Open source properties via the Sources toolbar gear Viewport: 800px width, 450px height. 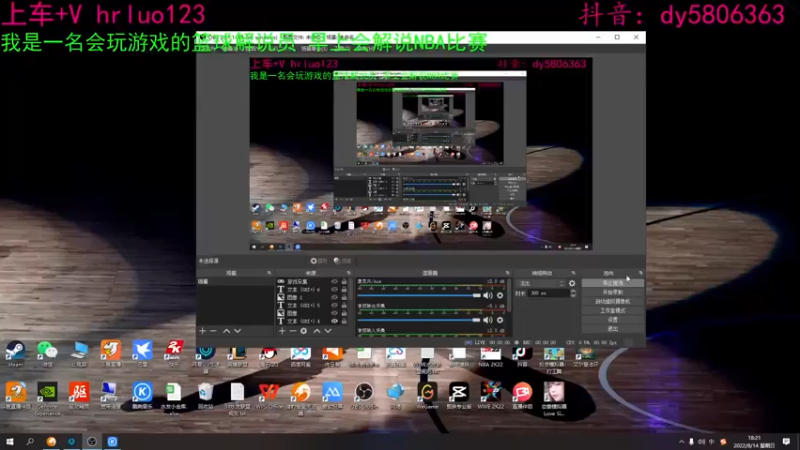tap(304, 331)
